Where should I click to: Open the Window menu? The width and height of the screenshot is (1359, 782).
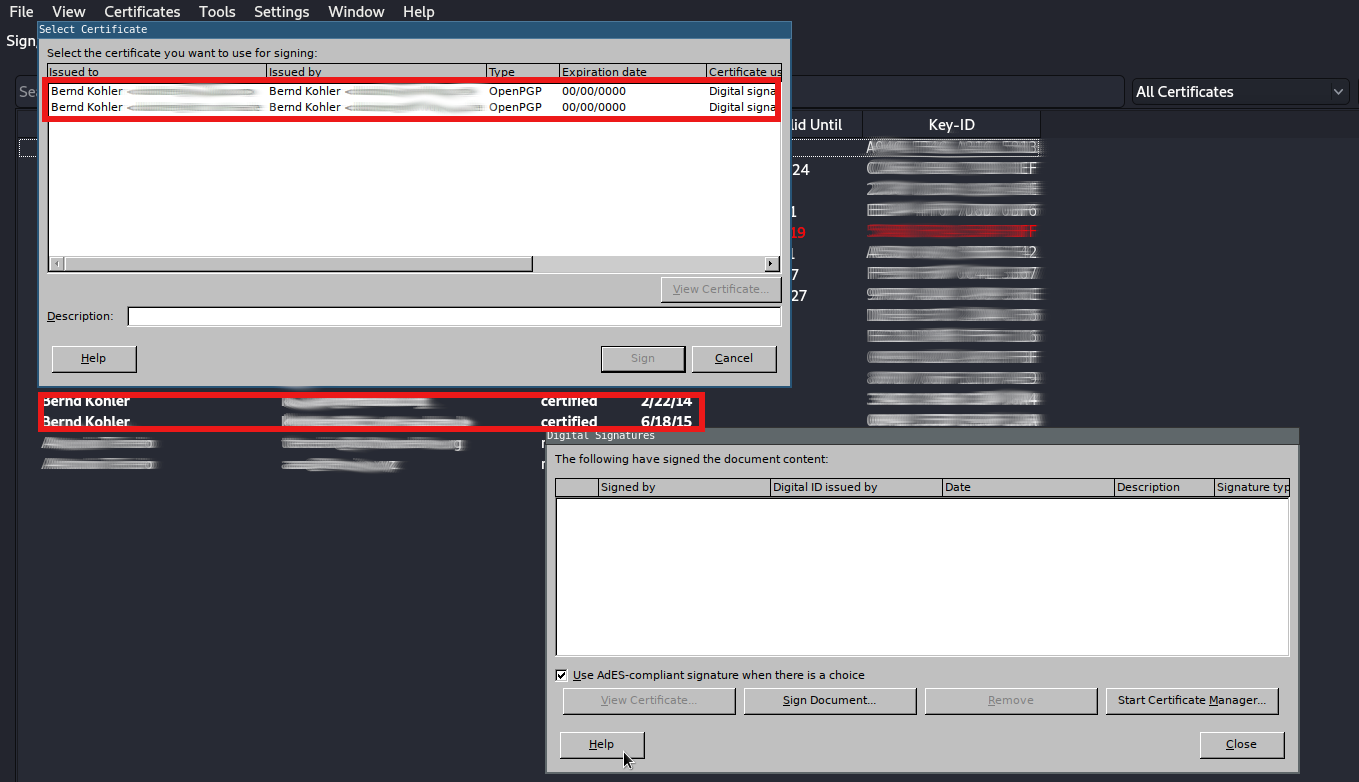pos(356,12)
